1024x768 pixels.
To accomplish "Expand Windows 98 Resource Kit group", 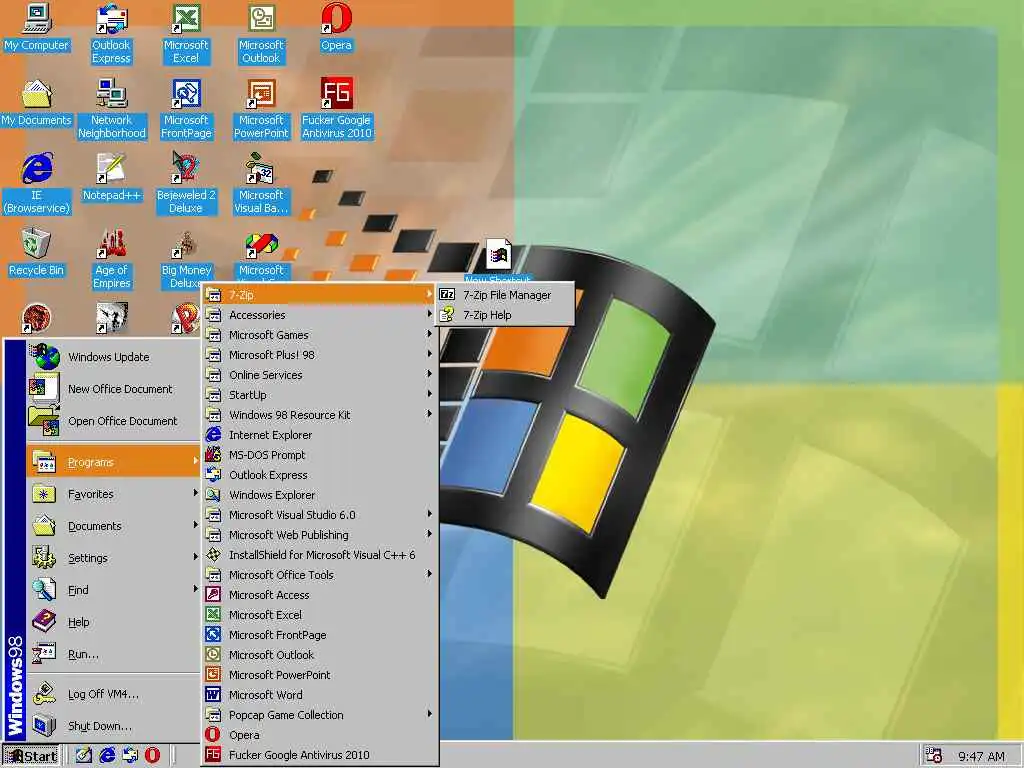I will click(319, 415).
